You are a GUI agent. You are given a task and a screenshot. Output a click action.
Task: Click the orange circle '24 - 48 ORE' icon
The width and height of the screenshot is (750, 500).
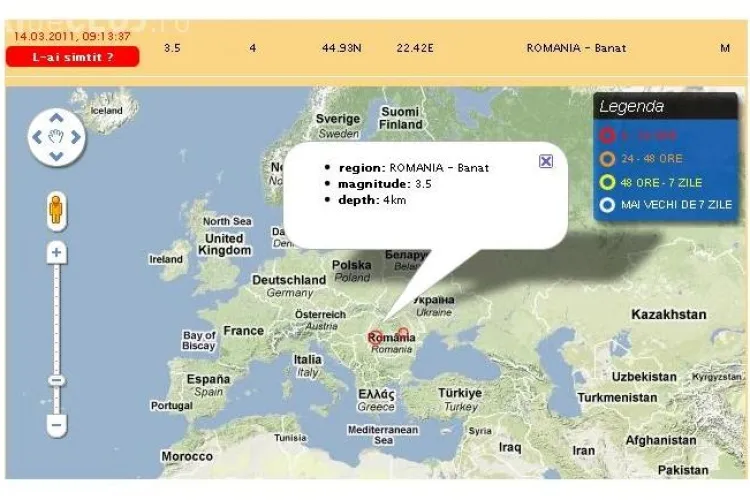click(x=607, y=158)
